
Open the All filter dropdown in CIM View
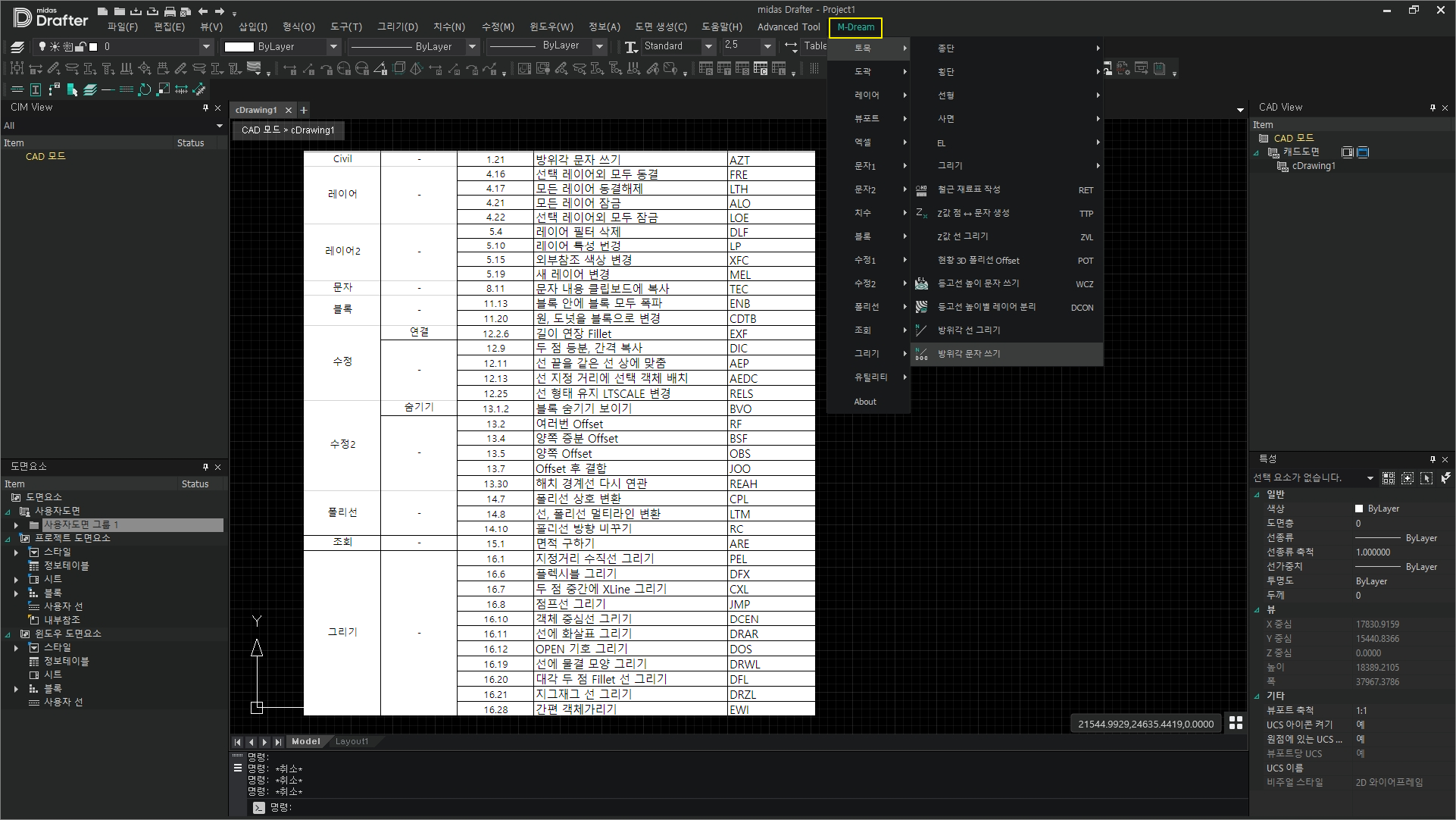220,126
